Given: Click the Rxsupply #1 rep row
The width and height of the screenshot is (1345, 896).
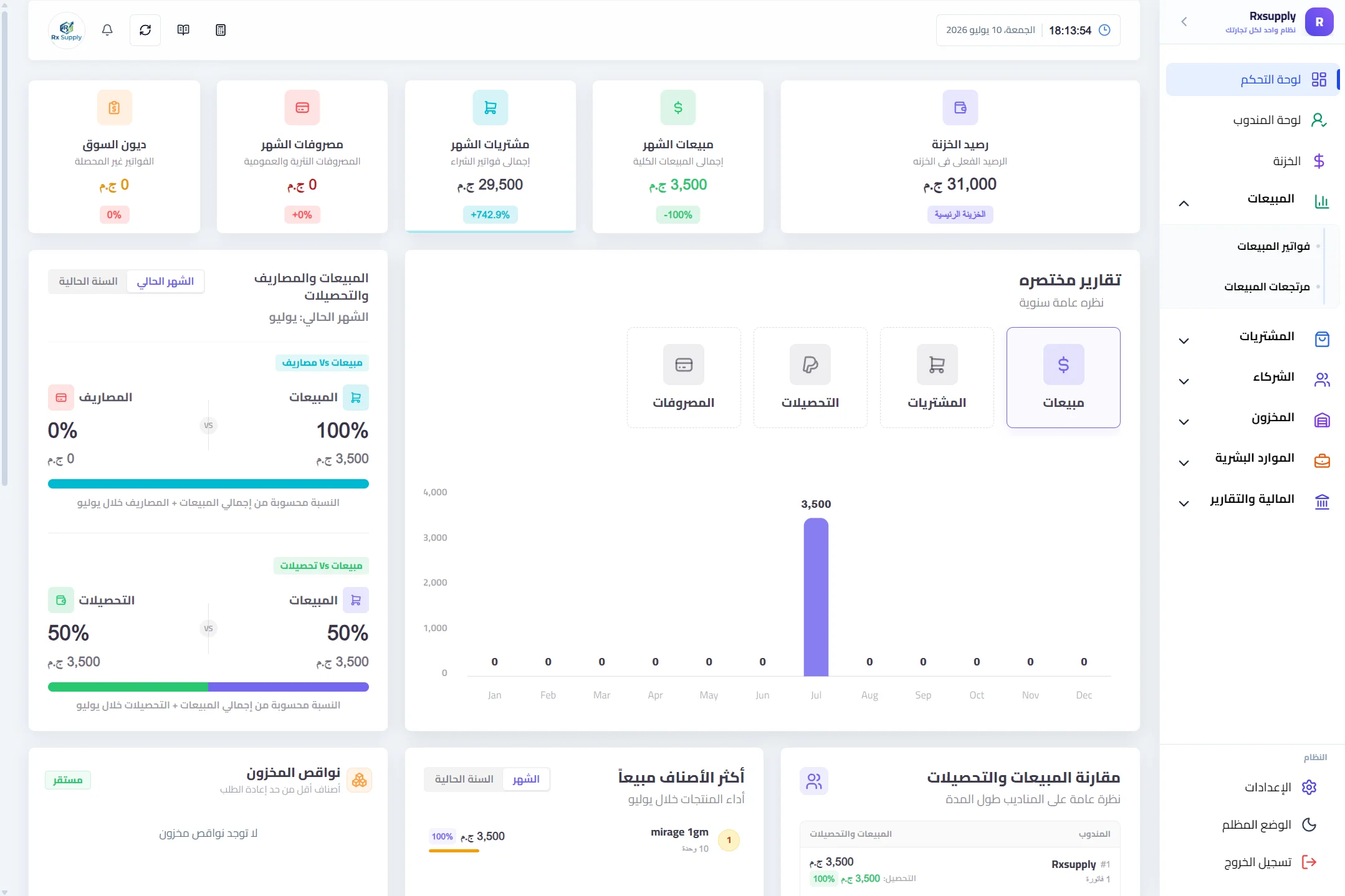Looking at the screenshot, I should [960, 870].
